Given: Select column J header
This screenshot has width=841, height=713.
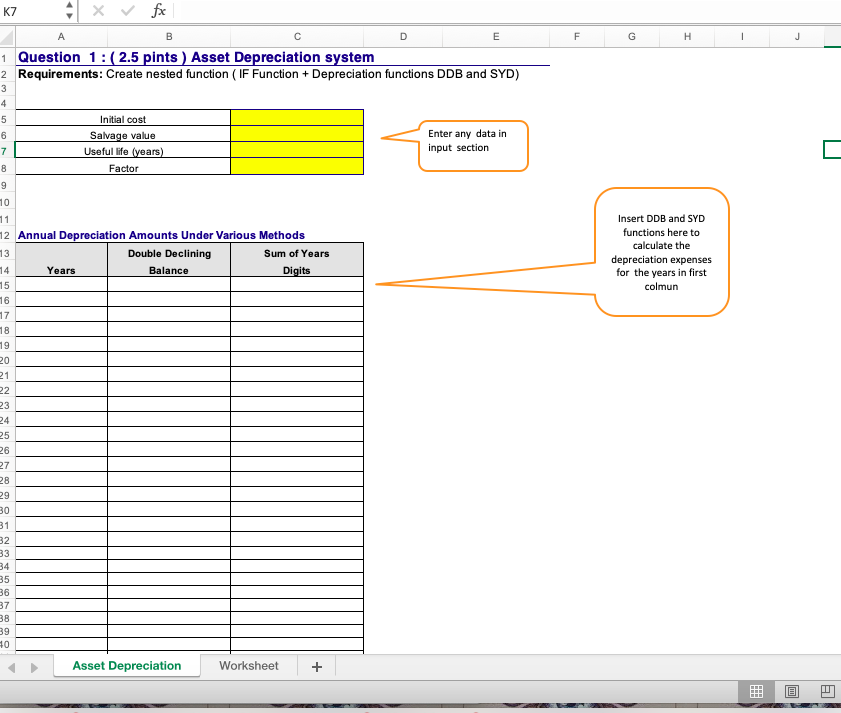Looking at the screenshot, I should click(x=797, y=36).
